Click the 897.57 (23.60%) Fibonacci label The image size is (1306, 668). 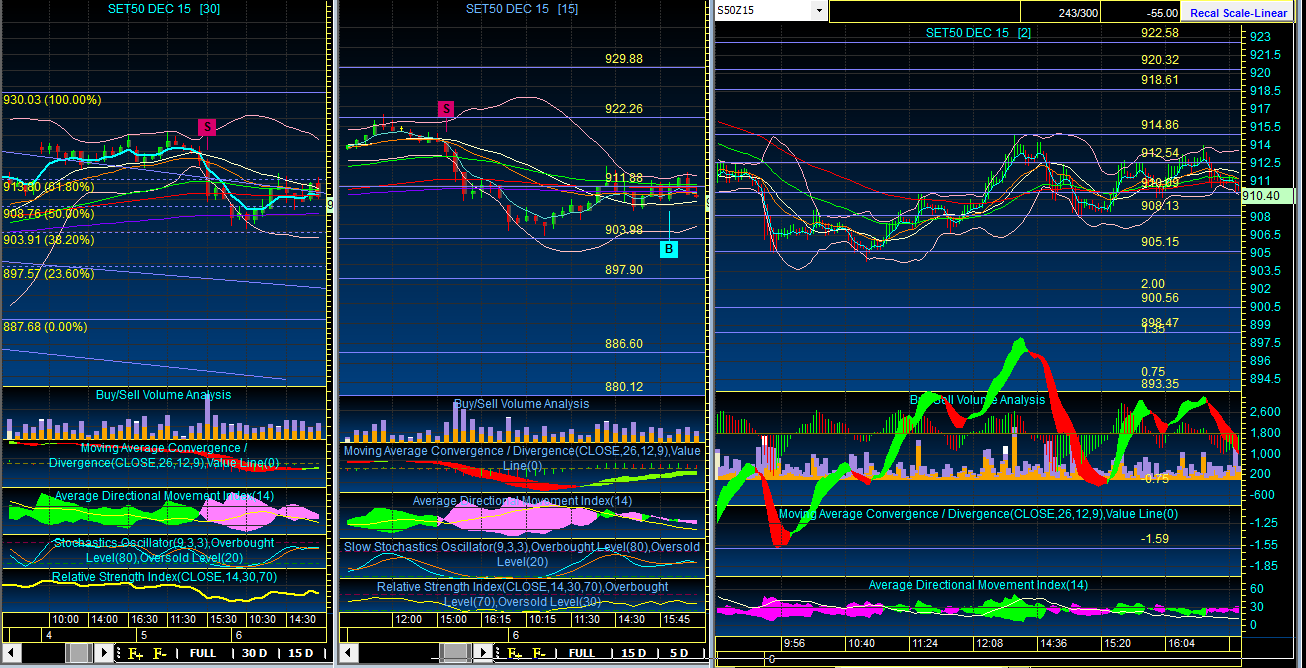click(x=48, y=273)
